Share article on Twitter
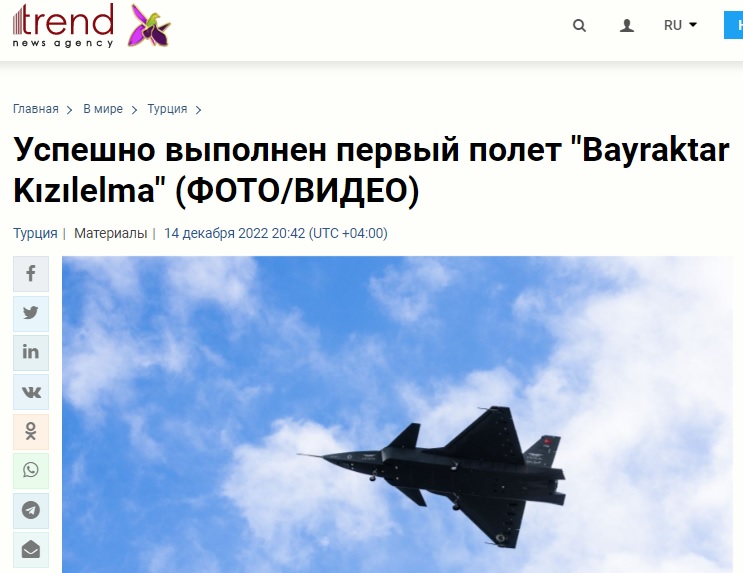 pyautogui.click(x=31, y=313)
